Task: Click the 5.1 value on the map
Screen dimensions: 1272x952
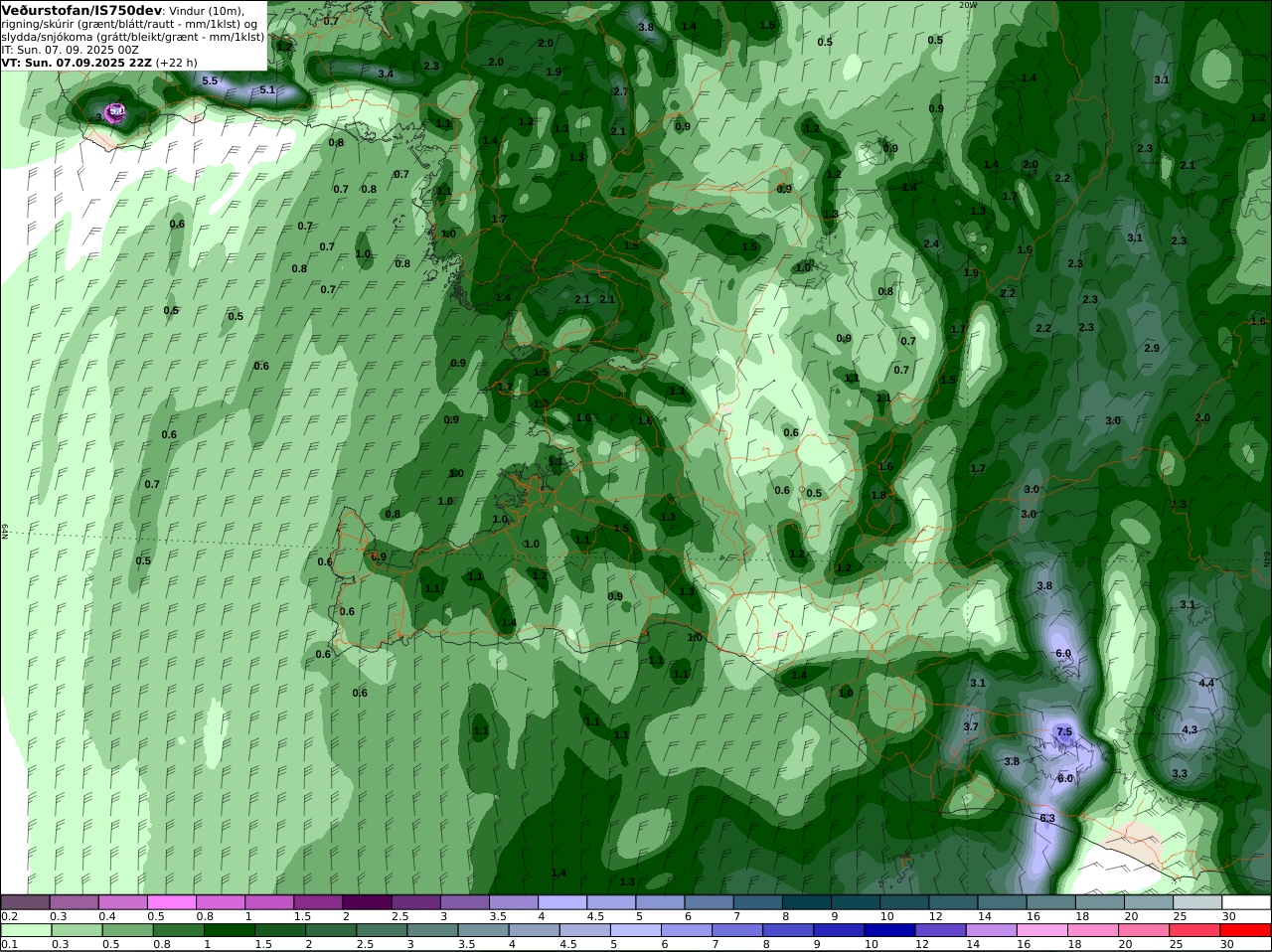Action: pyautogui.click(x=267, y=89)
